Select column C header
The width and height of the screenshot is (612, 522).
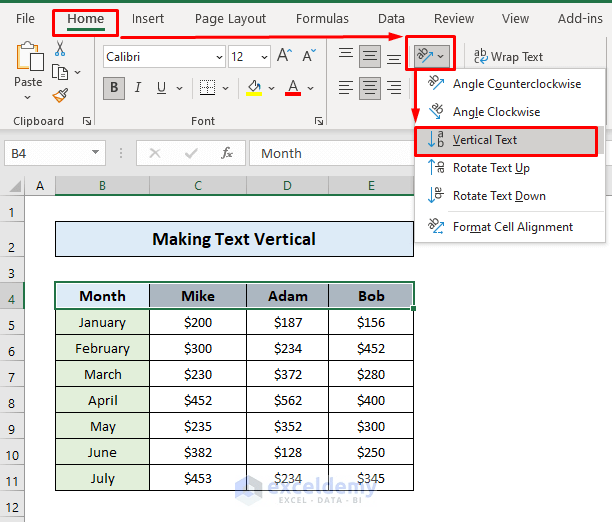[x=198, y=185]
